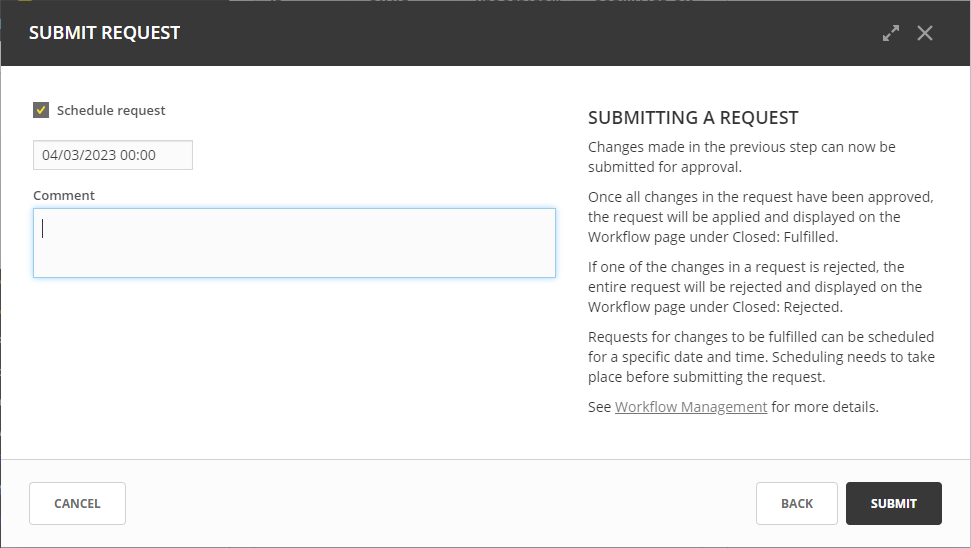The height and width of the screenshot is (548, 971).
Task: Click the Submitting a Request heading
Action: (x=693, y=118)
